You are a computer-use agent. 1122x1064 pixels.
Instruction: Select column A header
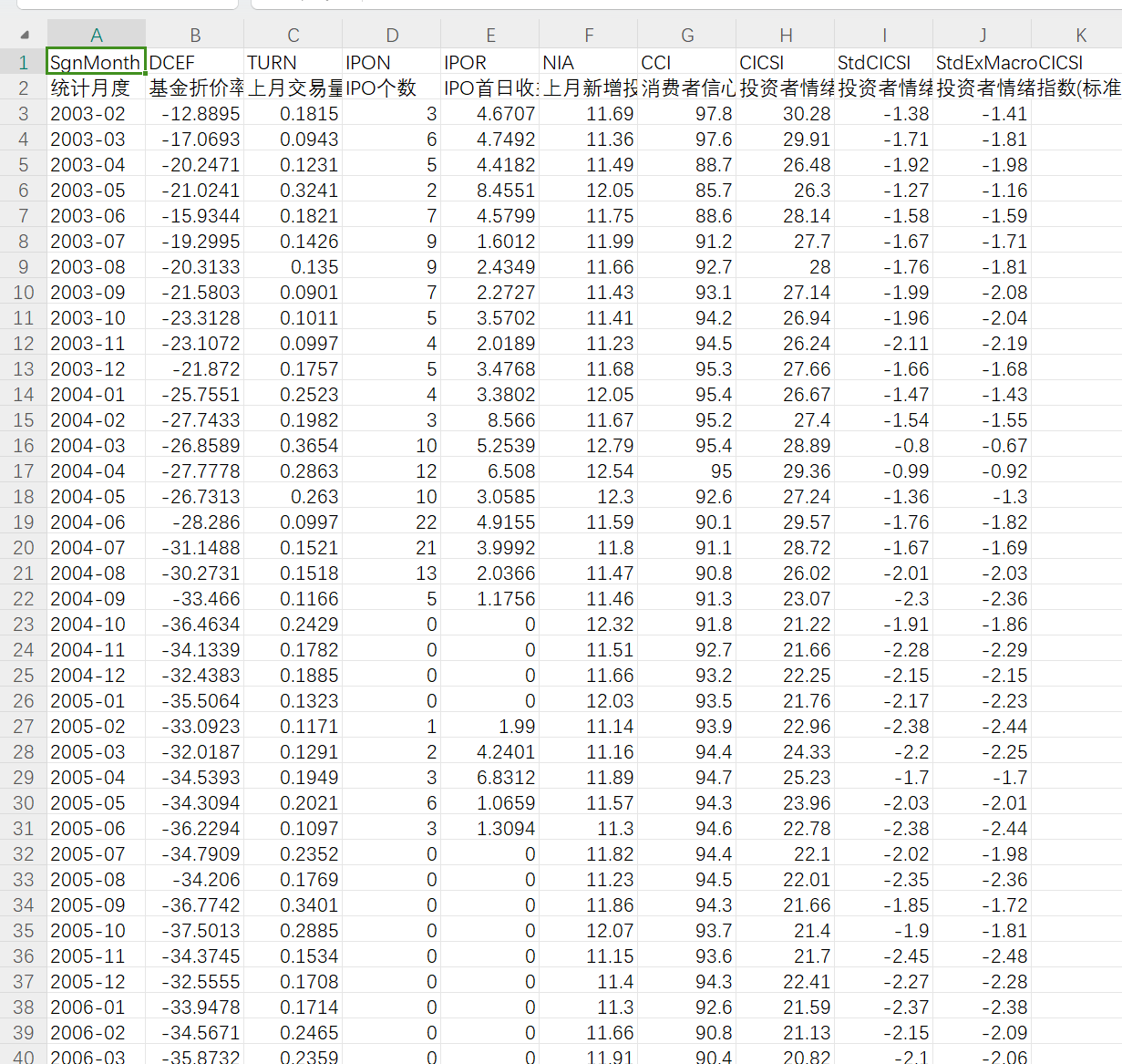tap(96, 35)
